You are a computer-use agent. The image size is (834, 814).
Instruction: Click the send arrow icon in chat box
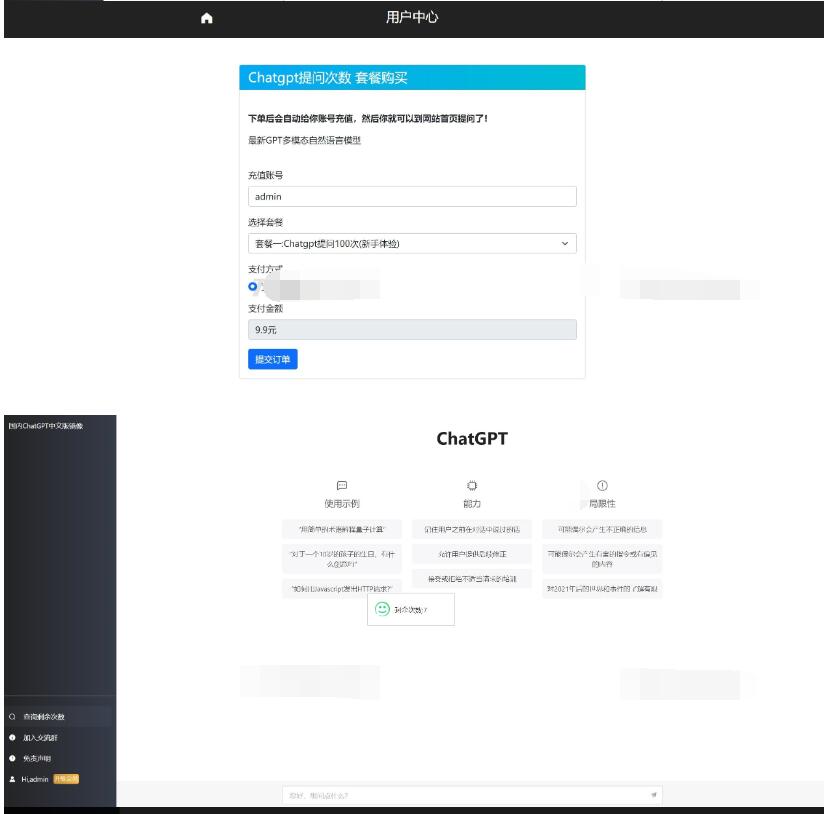pyautogui.click(x=655, y=795)
